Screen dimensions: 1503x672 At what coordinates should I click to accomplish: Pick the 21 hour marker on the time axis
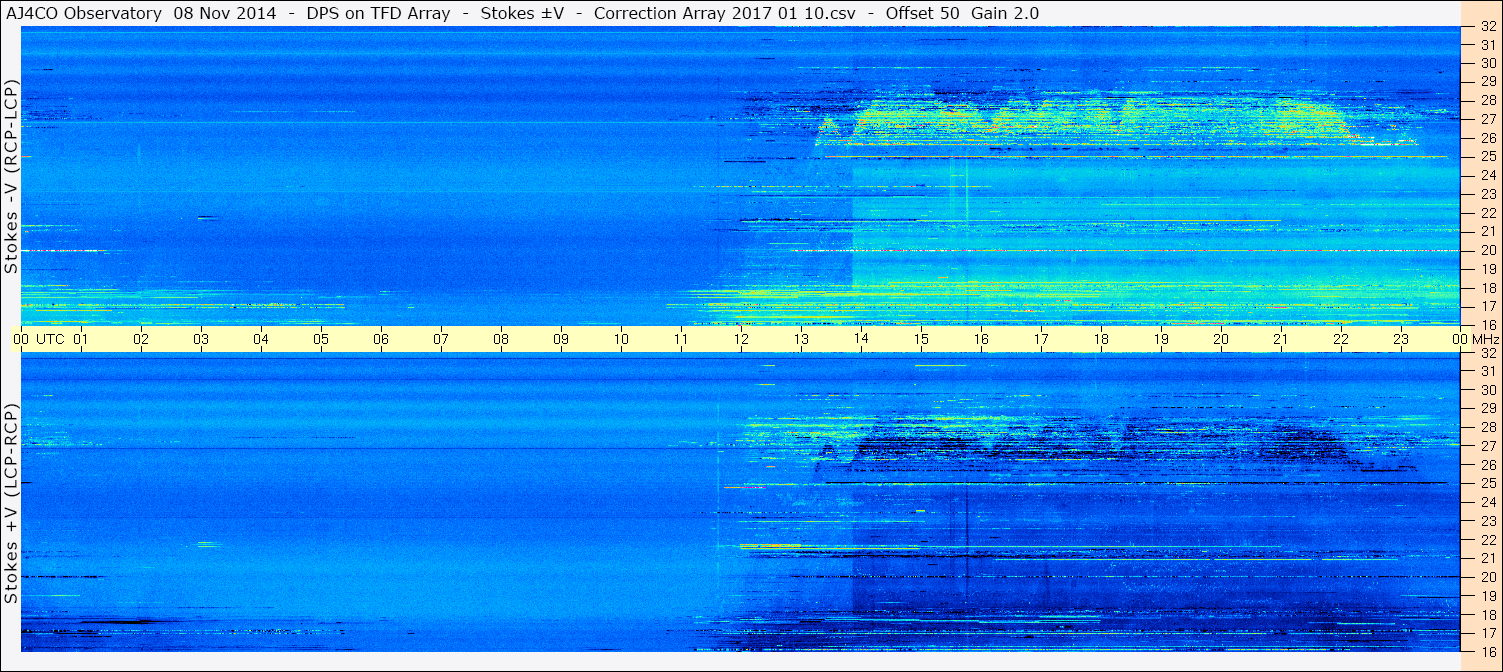point(1281,339)
